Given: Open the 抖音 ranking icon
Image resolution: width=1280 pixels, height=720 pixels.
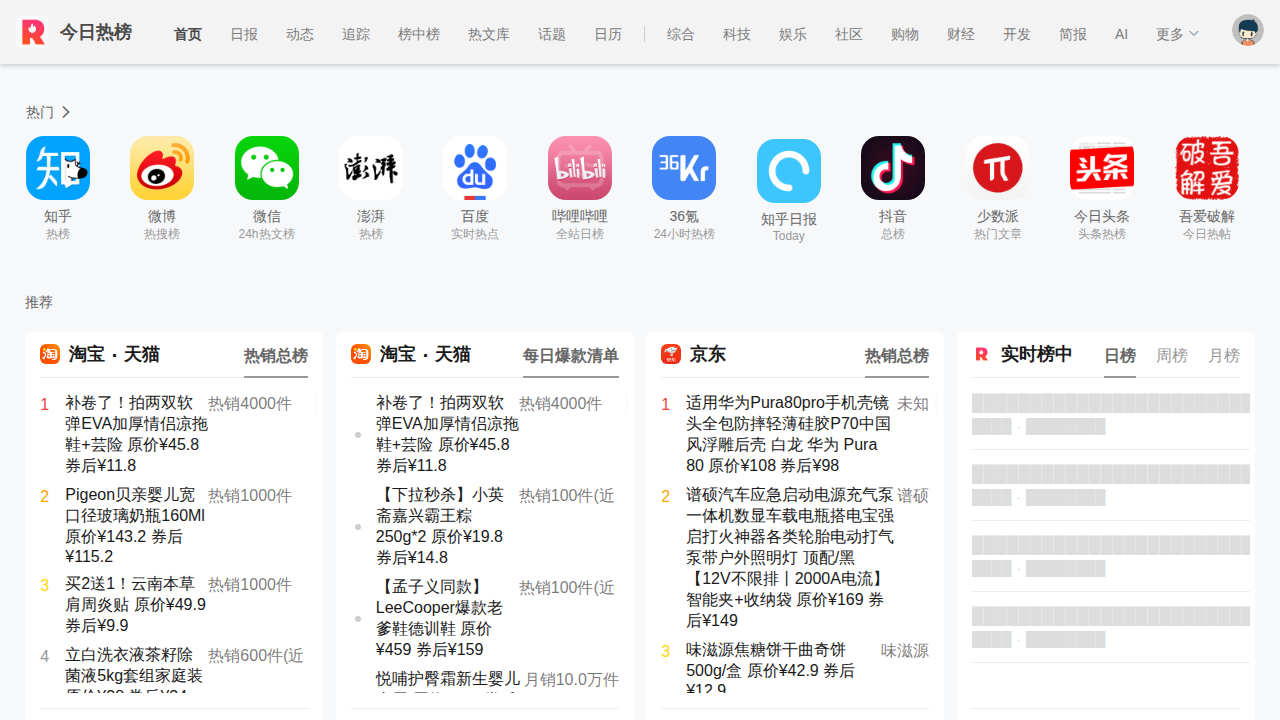Looking at the screenshot, I should click(x=893, y=168).
